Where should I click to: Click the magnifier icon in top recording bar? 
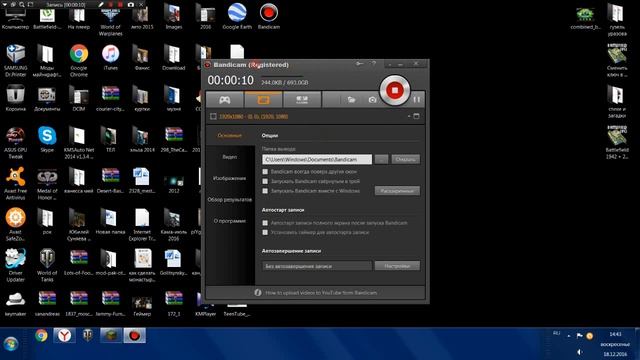coord(21,4)
